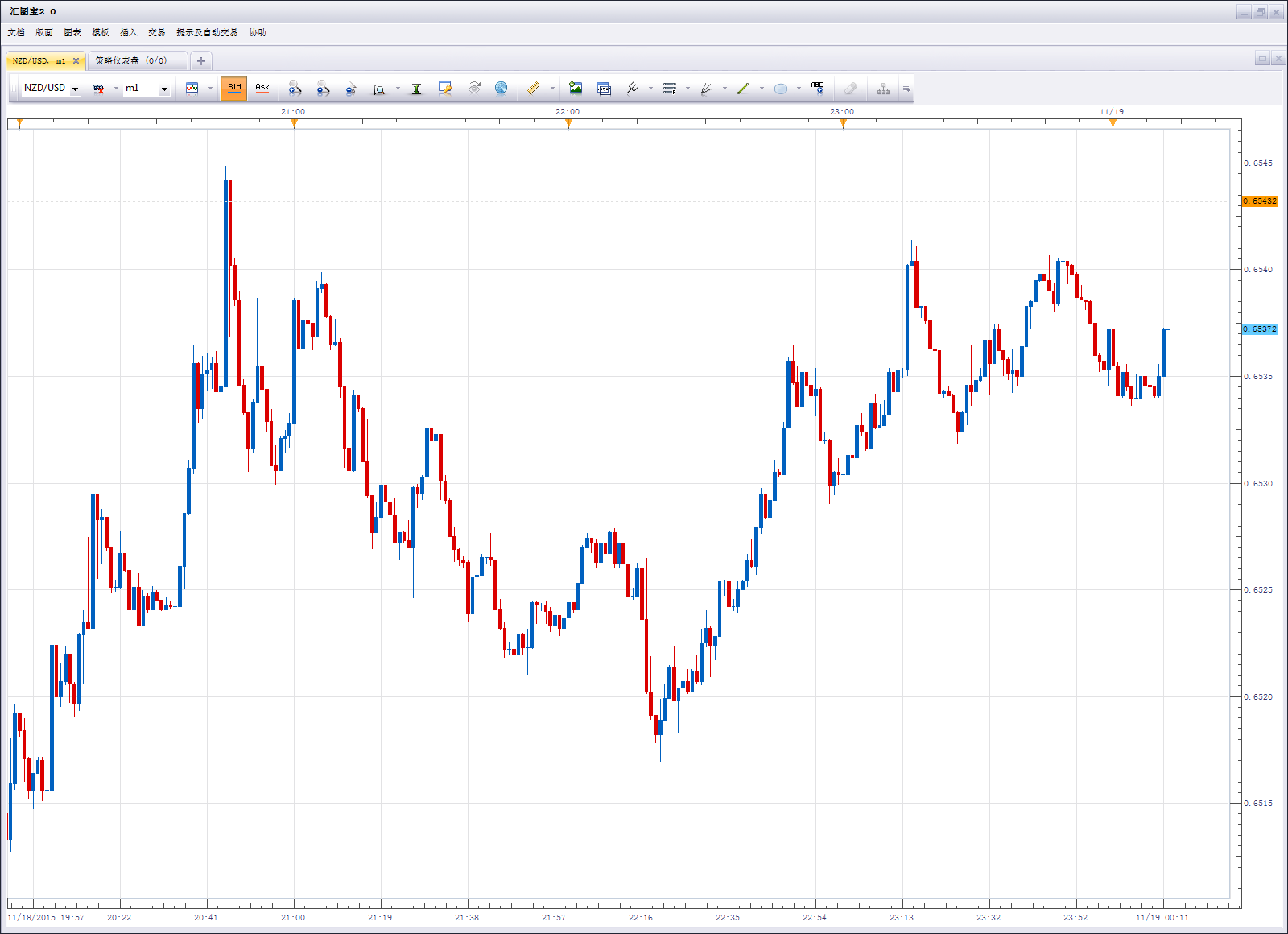The height and width of the screenshot is (934, 1288).
Task: Click the 0.6520 price axis label
Action: pyautogui.click(x=1258, y=697)
